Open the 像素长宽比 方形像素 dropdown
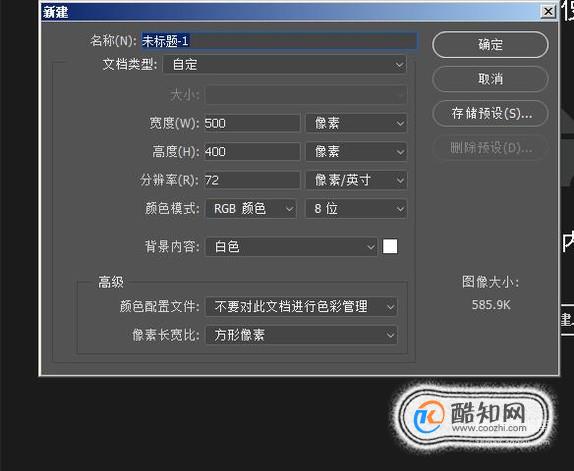574x471 pixels. click(301, 335)
